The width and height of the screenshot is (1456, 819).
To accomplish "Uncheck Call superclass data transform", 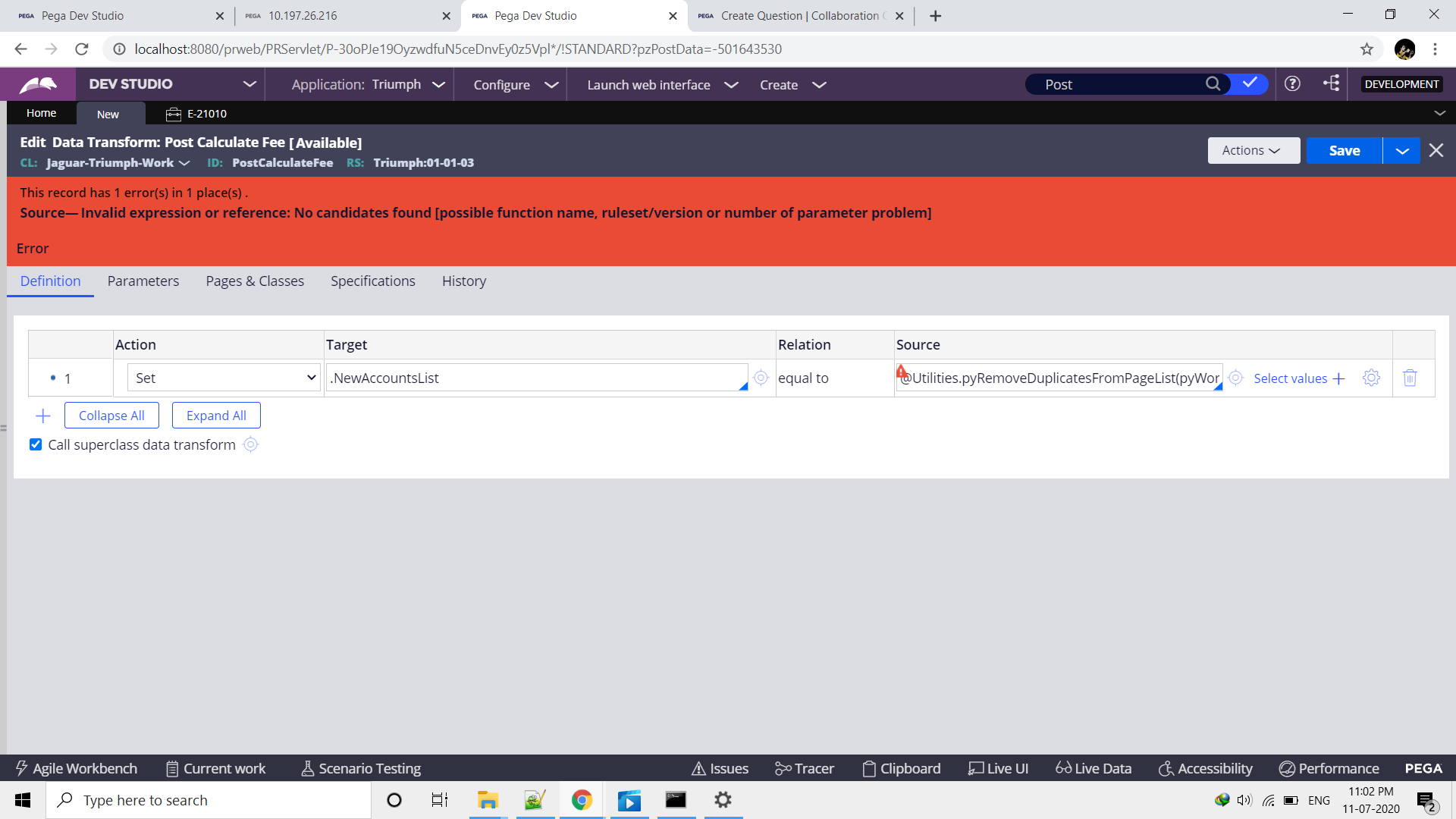I will click(36, 444).
